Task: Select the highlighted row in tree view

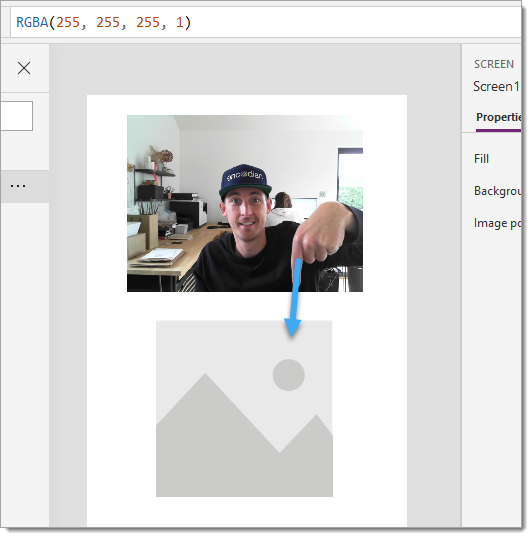Action: [25, 186]
